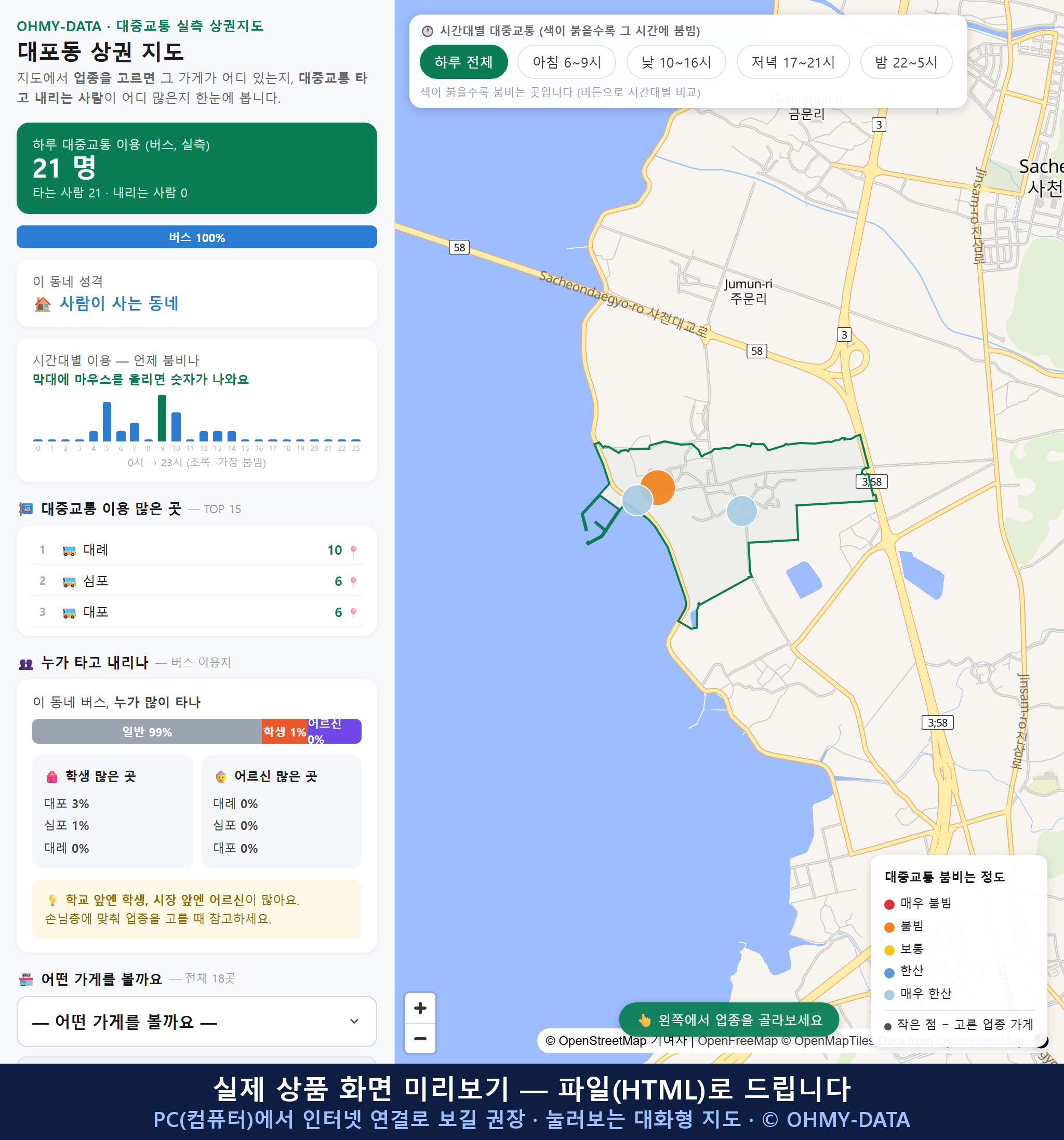Click the pin icon next to 대례 row

(353, 551)
